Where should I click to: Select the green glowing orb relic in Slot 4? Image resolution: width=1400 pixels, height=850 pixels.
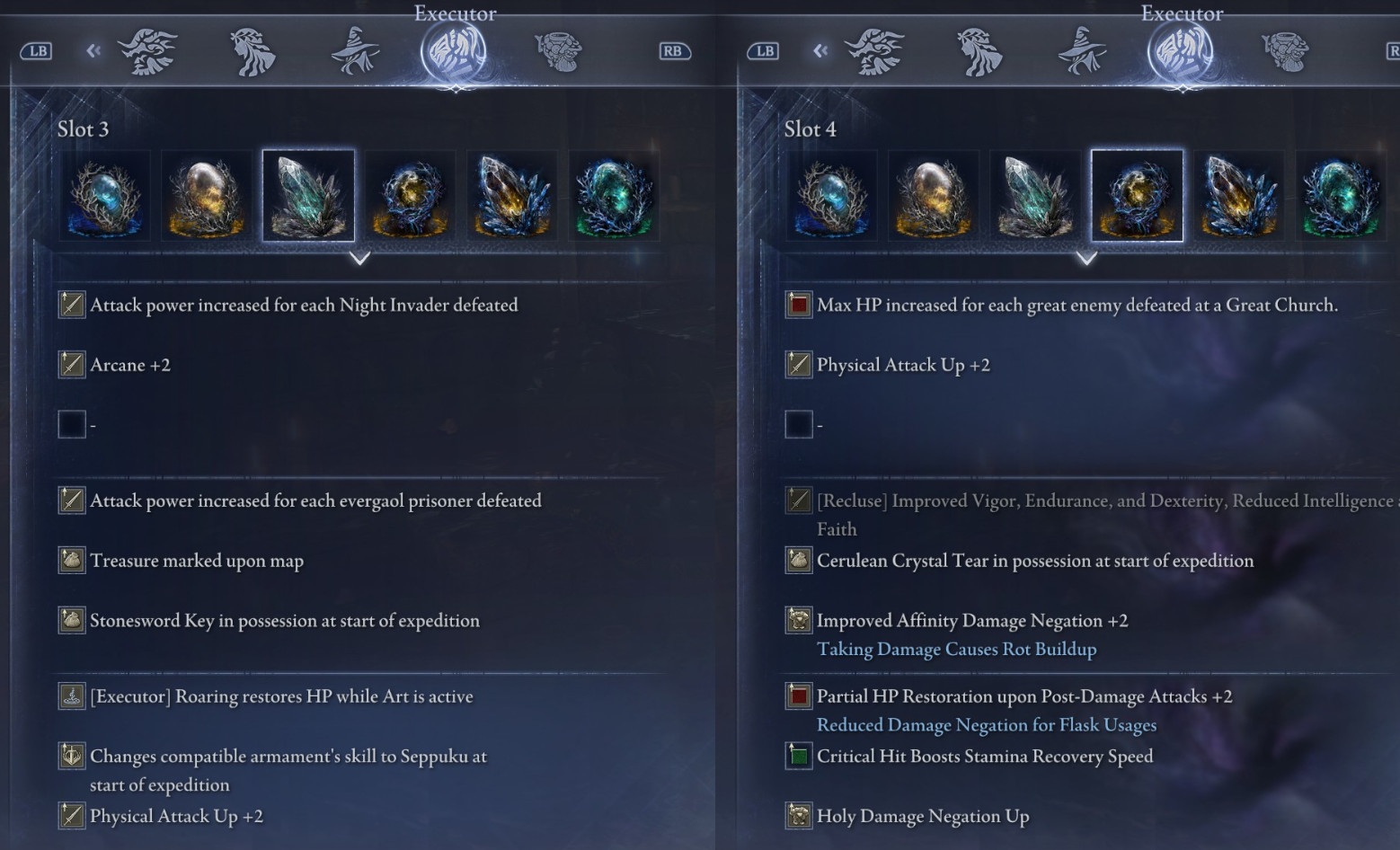click(x=1341, y=196)
